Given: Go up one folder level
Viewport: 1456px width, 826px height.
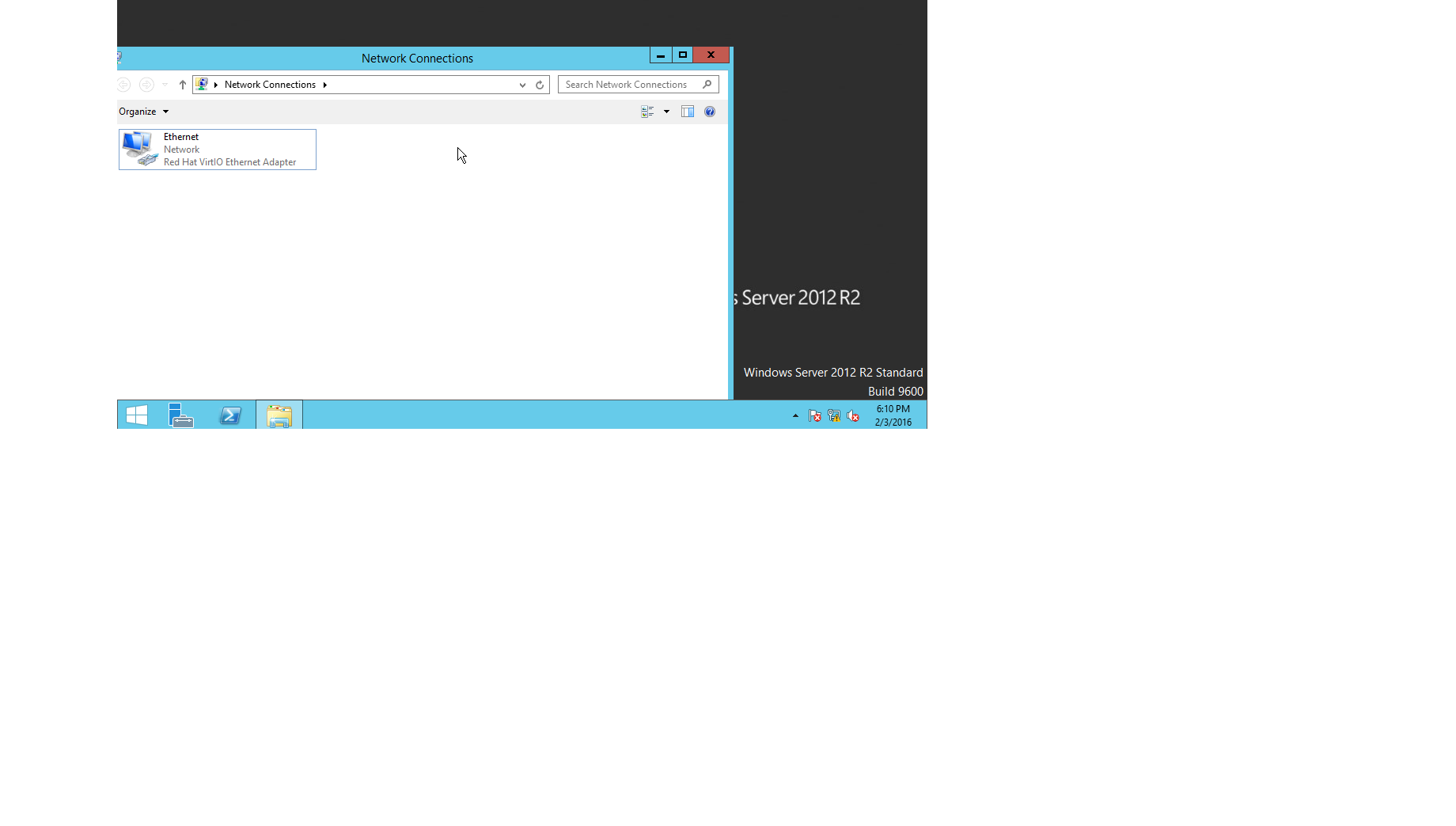Looking at the screenshot, I should coord(183,85).
